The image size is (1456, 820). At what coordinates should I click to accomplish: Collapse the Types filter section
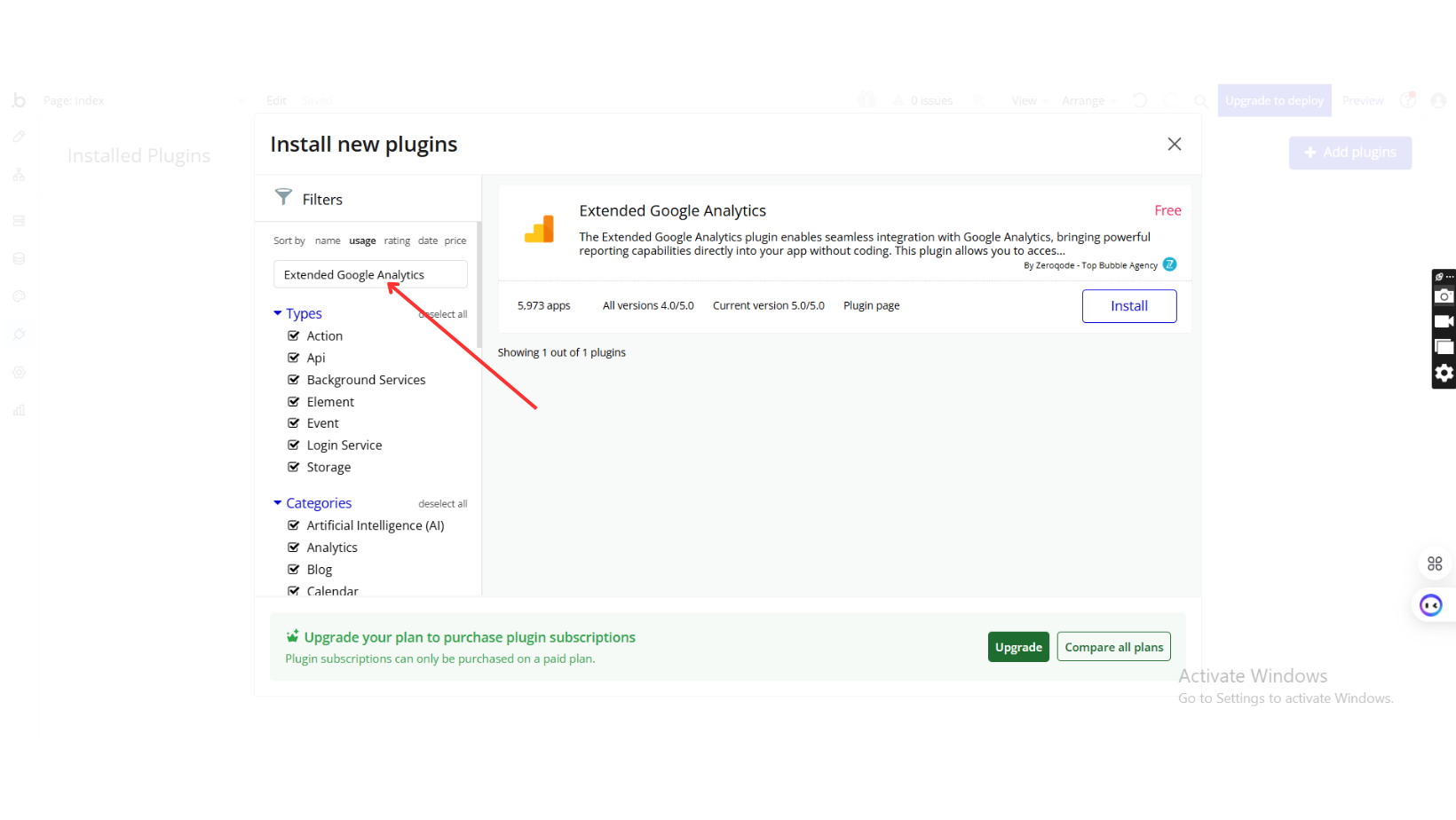click(297, 313)
